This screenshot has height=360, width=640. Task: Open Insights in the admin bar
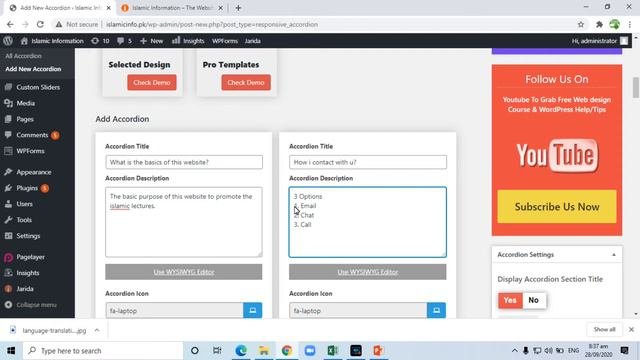tap(188, 41)
